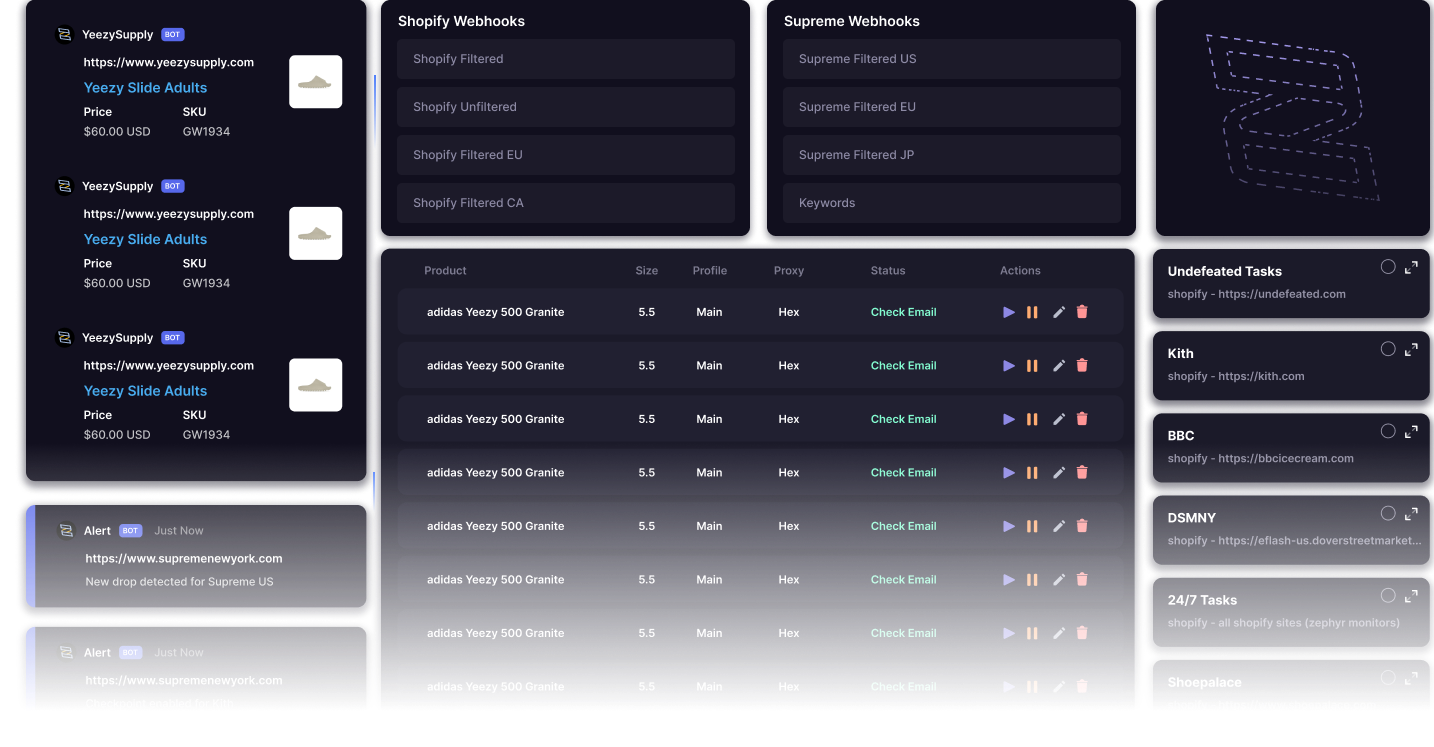Expand the 24/7 Tasks group
1434x747 pixels.
click(x=1411, y=596)
